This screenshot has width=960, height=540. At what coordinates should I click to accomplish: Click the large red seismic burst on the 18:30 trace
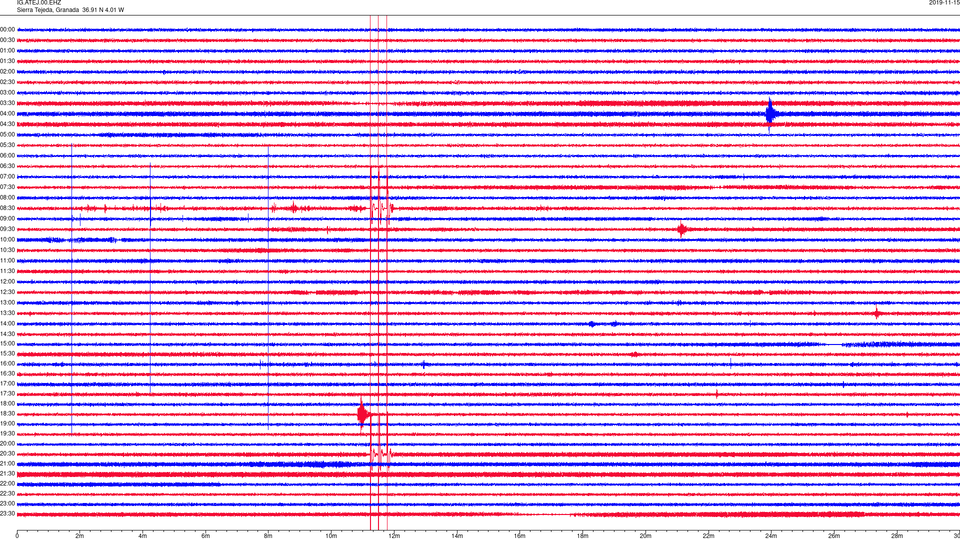[x=363, y=414]
